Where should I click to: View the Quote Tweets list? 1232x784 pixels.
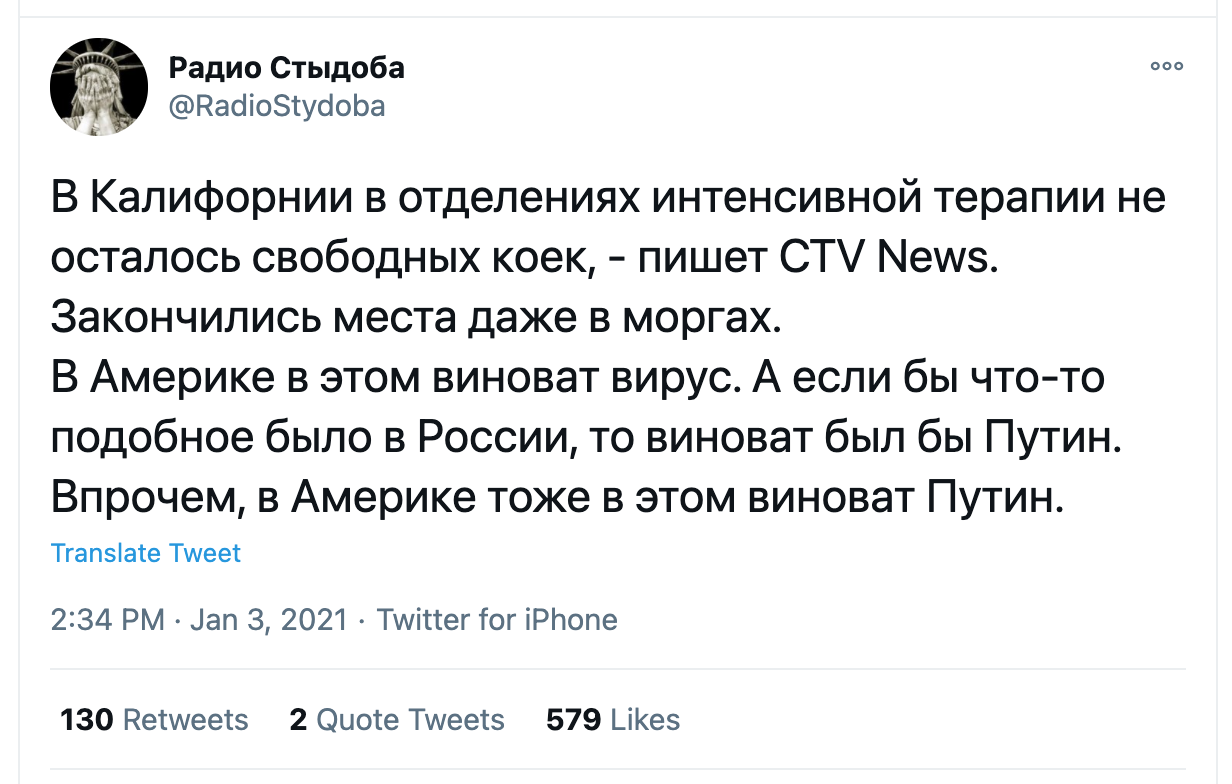(x=397, y=720)
